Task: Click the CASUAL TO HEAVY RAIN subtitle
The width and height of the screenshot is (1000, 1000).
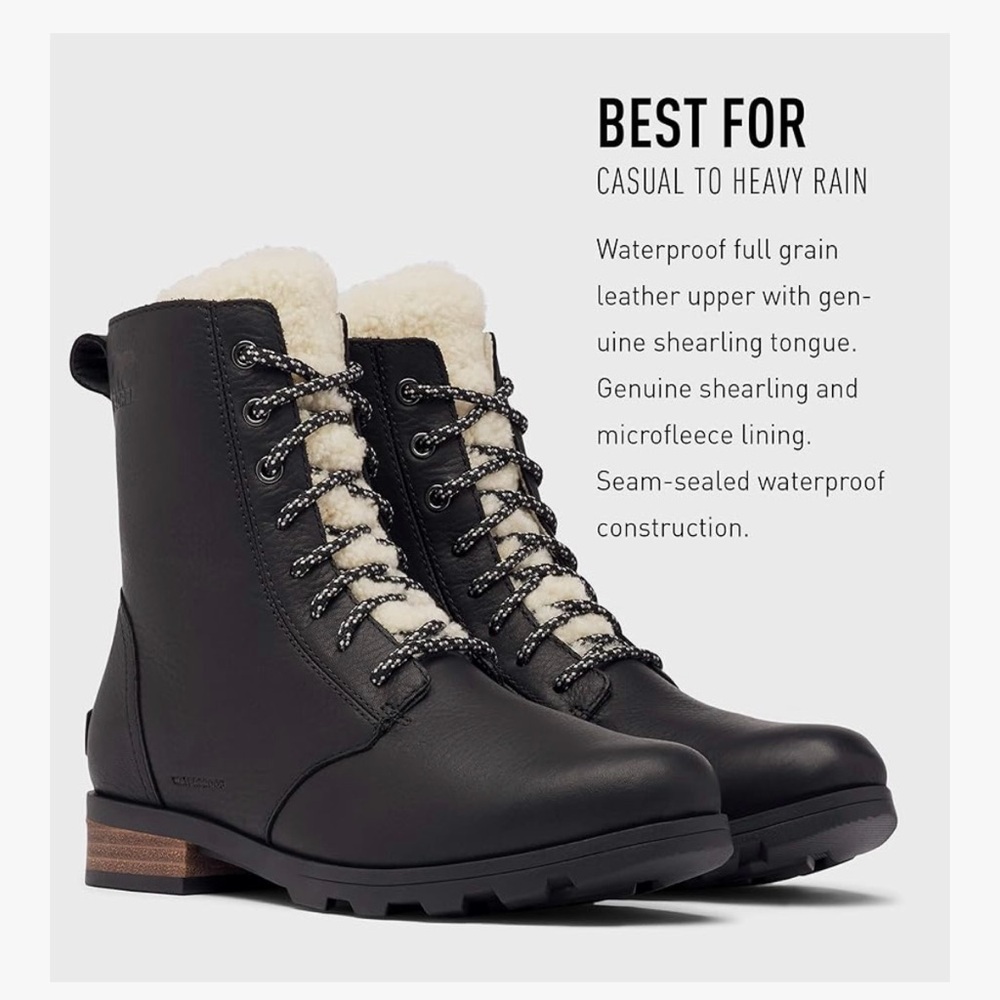Action: coord(732,180)
